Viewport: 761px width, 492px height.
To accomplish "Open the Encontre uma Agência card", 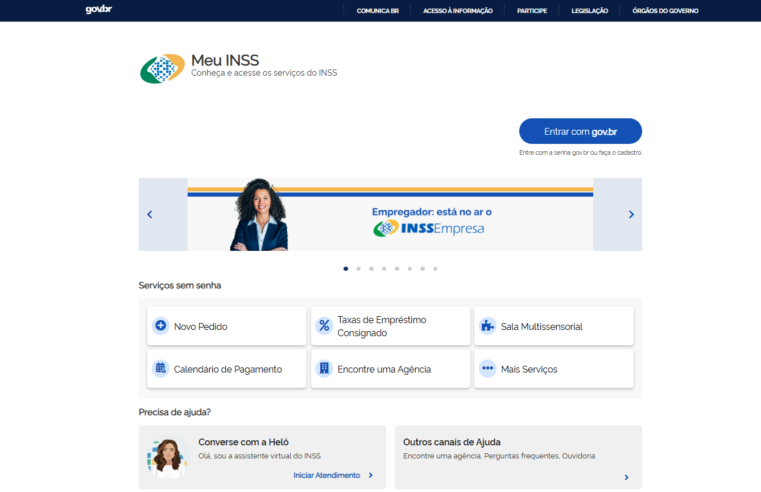I will click(x=390, y=369).
